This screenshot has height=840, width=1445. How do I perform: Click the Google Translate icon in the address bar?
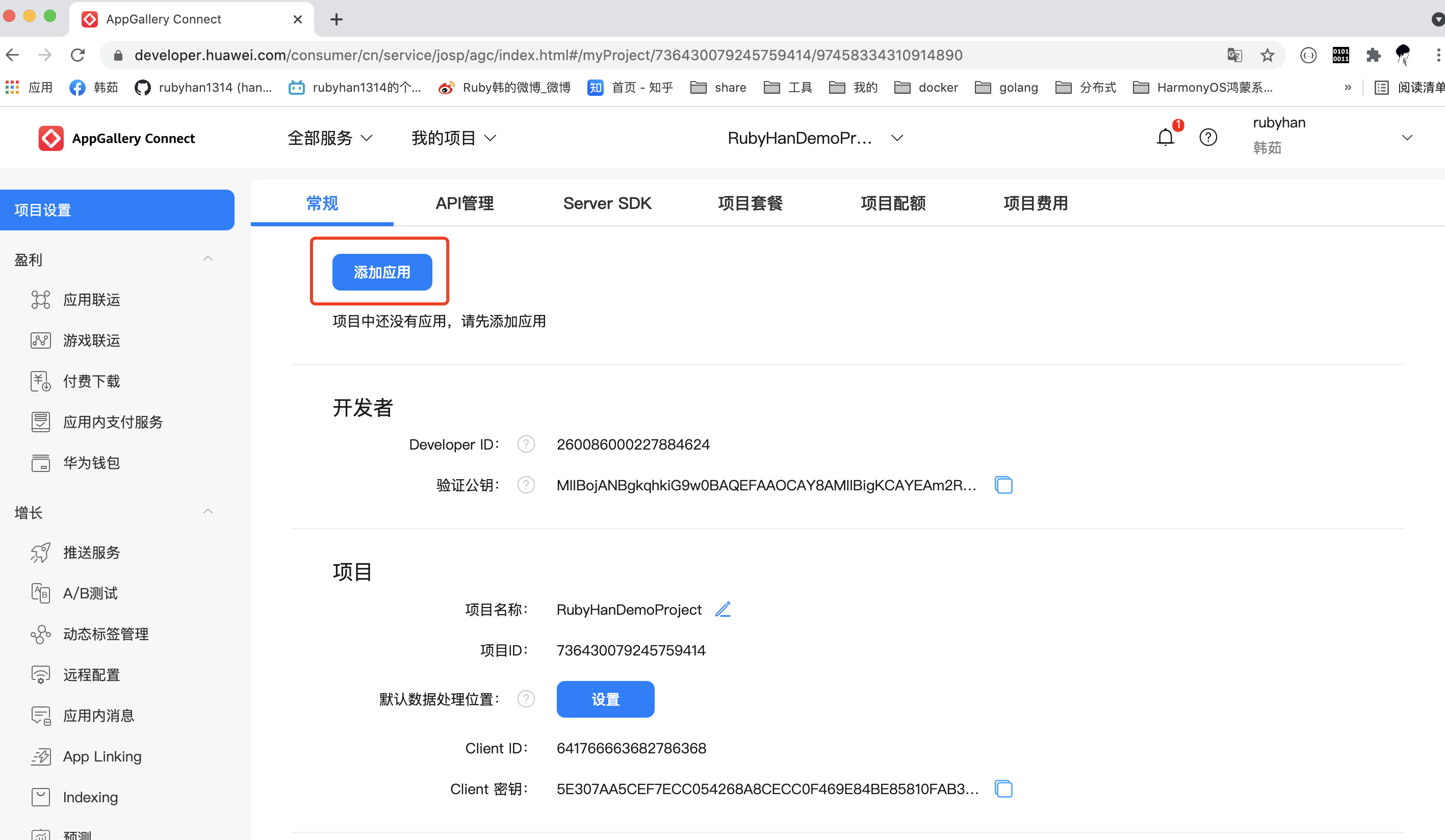click(x=1234, y=55)
